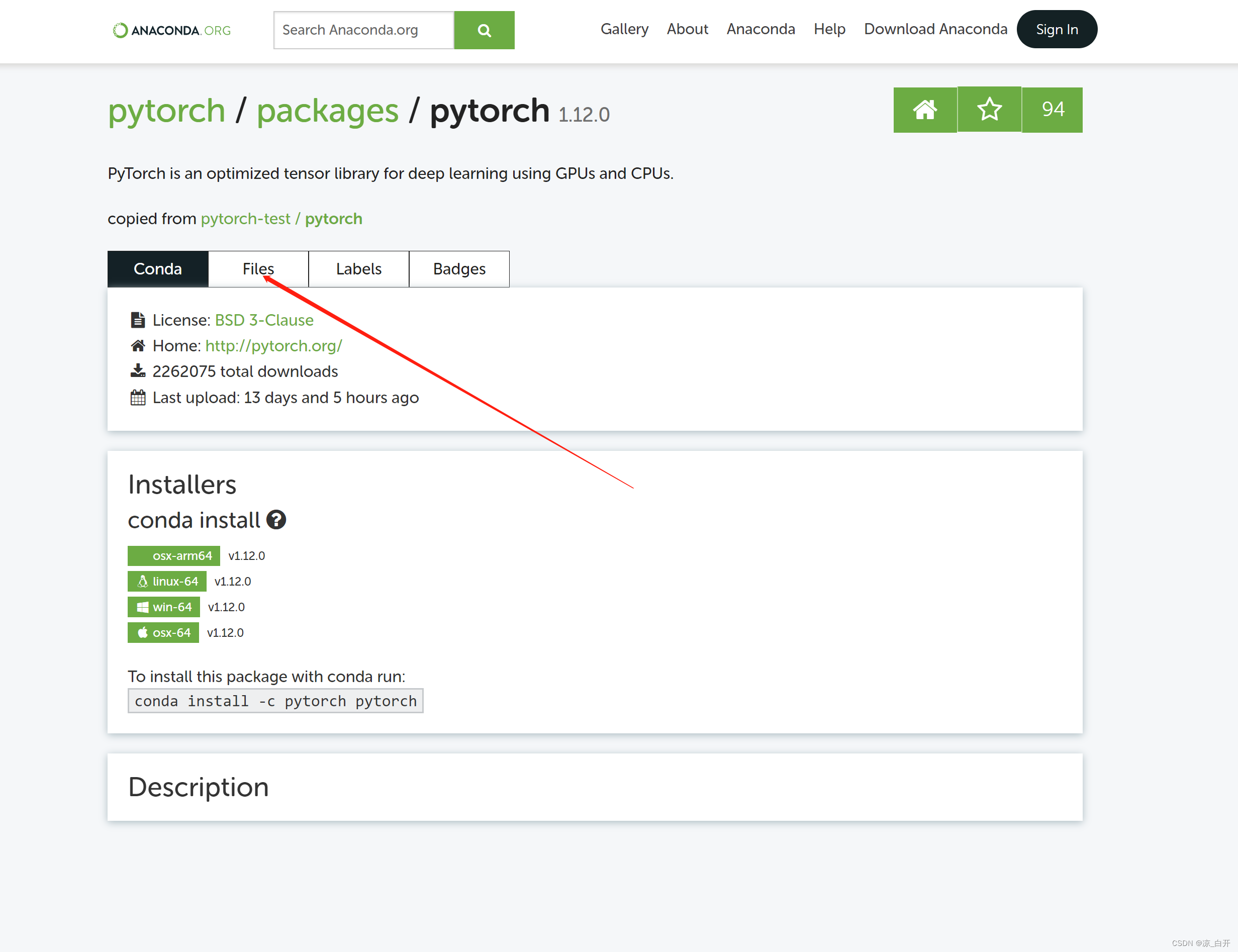Open the Help nav link
The height and width of the screenshot is (952, 1238).
[x=829, y=29]
